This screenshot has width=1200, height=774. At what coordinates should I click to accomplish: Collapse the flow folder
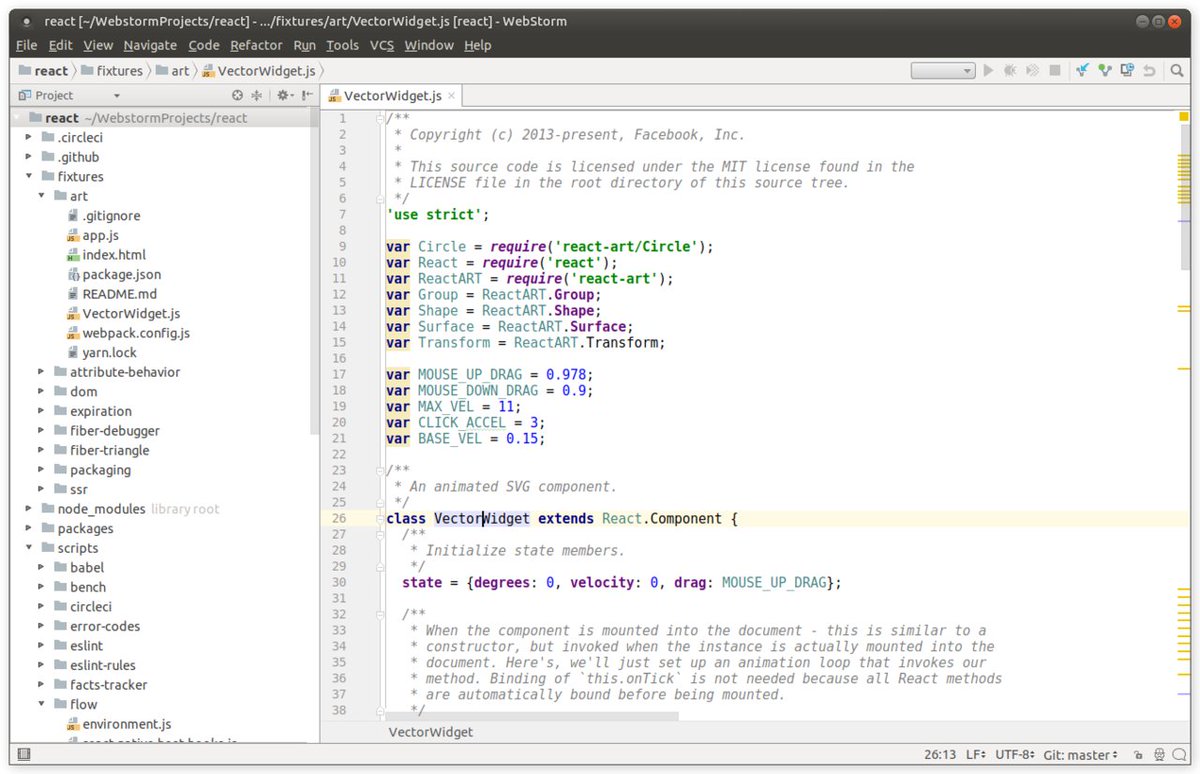41,704
